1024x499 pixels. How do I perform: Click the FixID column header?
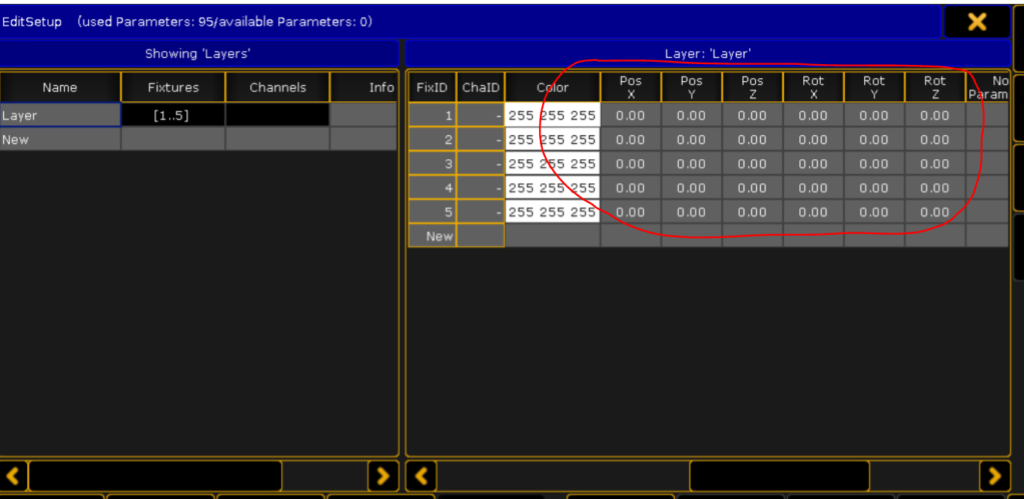pos(432,87)
